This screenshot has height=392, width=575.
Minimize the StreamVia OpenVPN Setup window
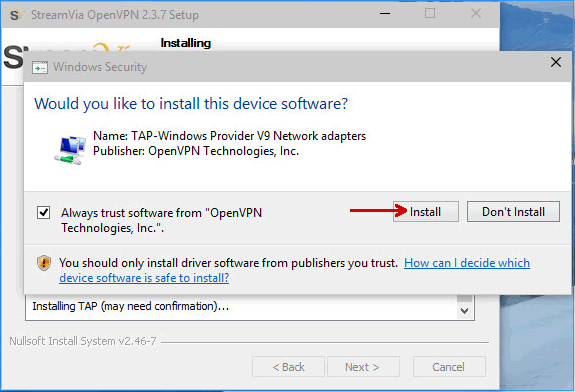pyautogui.click(x=385, y=14)
